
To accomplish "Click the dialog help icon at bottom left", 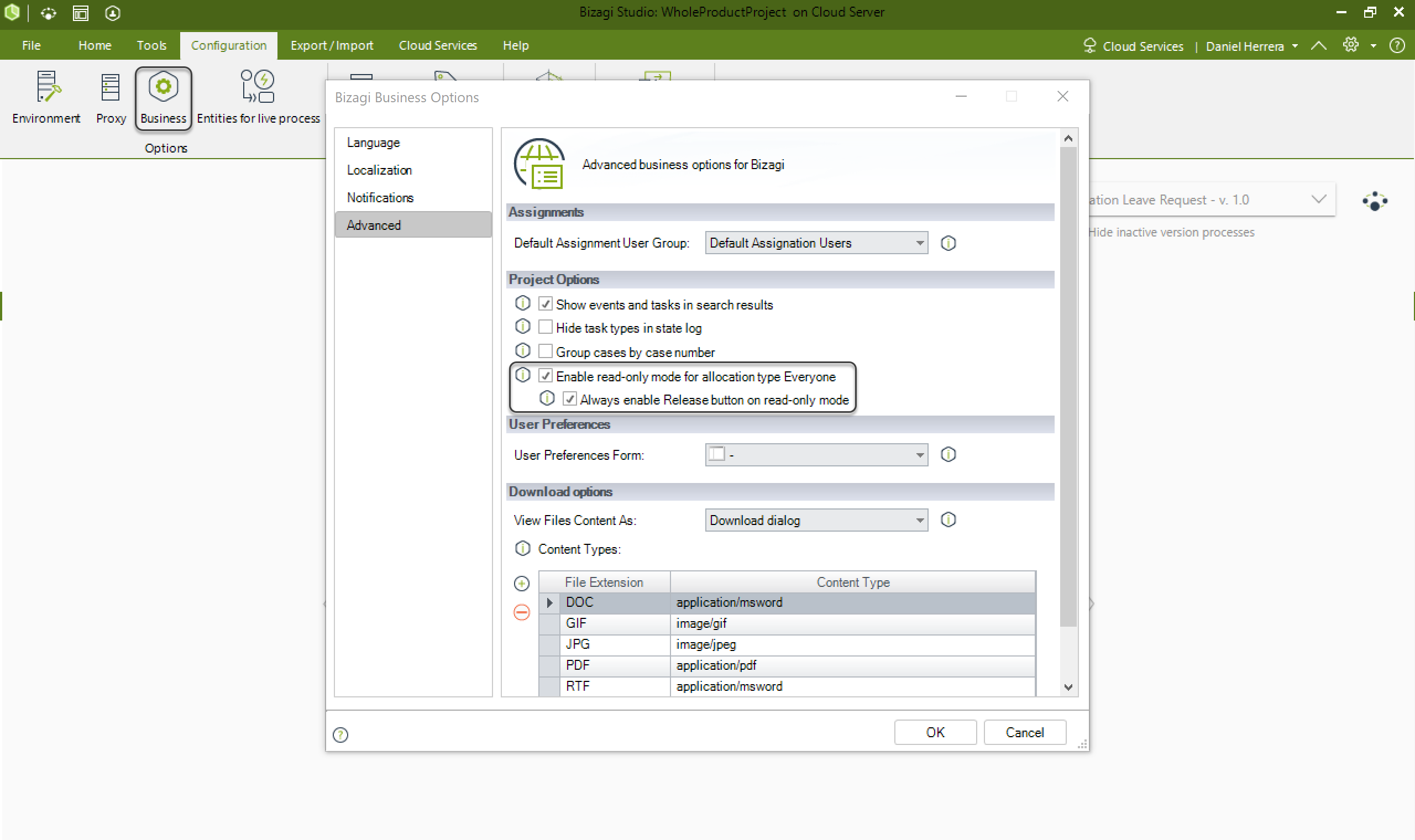I will point(340,734).
